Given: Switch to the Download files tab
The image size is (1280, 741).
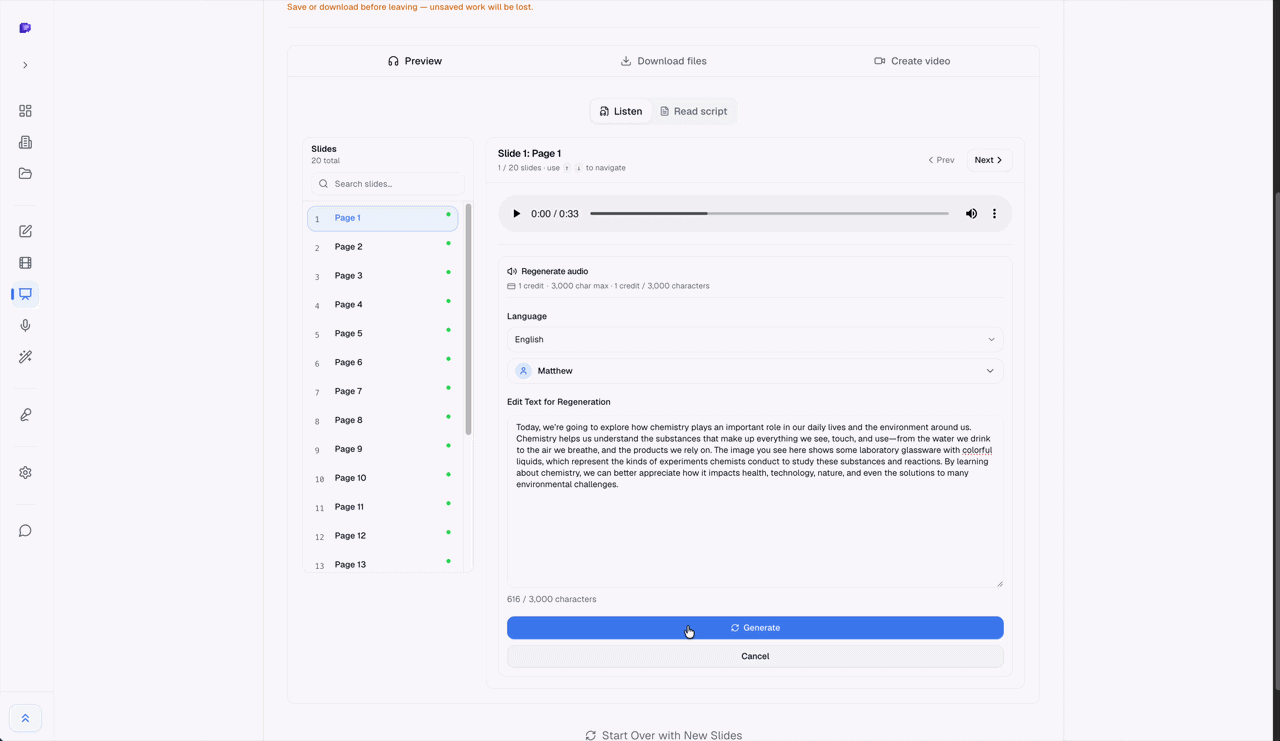Looking at the screenshot, I should (663, 61).
